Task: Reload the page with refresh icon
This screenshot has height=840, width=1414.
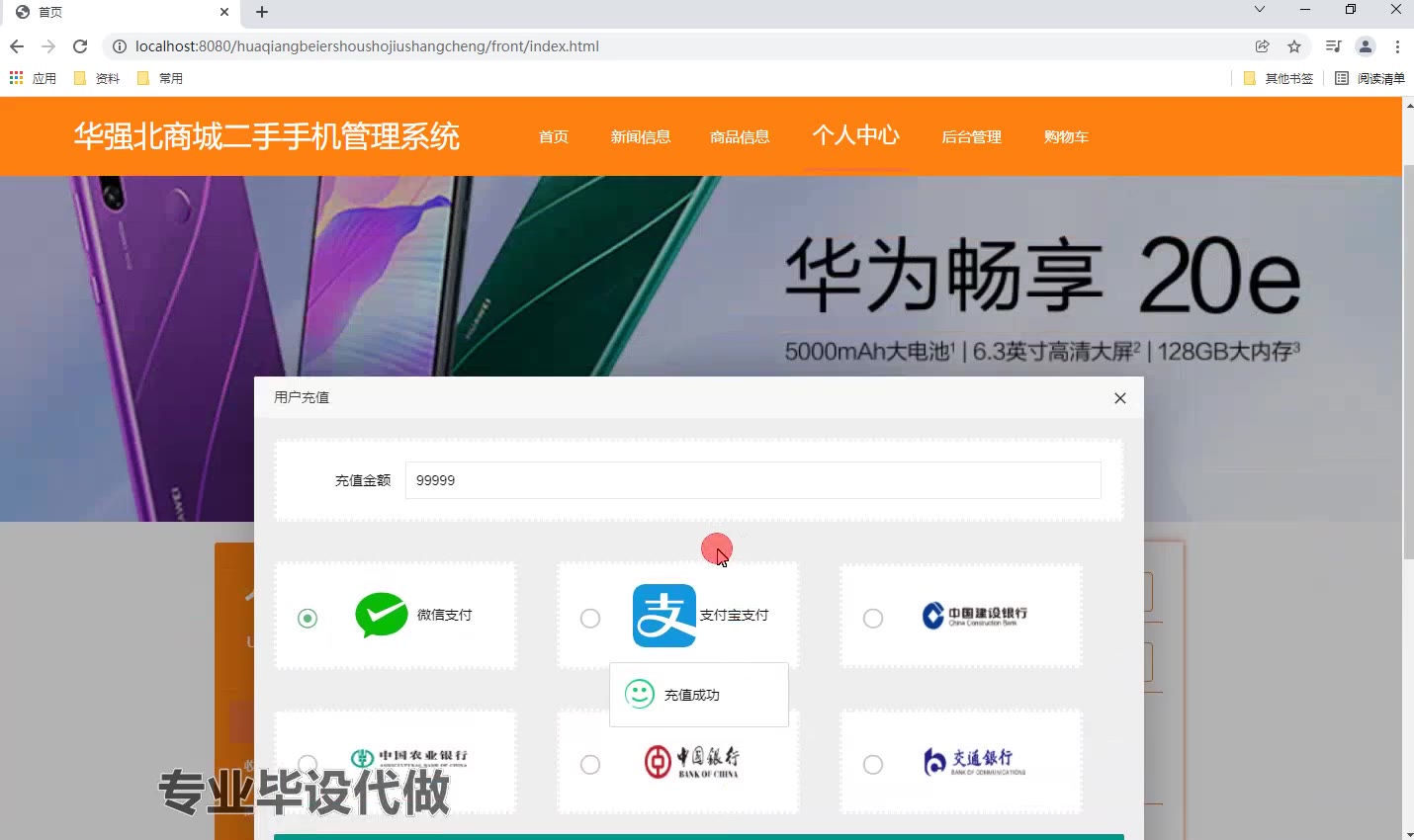Action: click(x=80, y=46)
